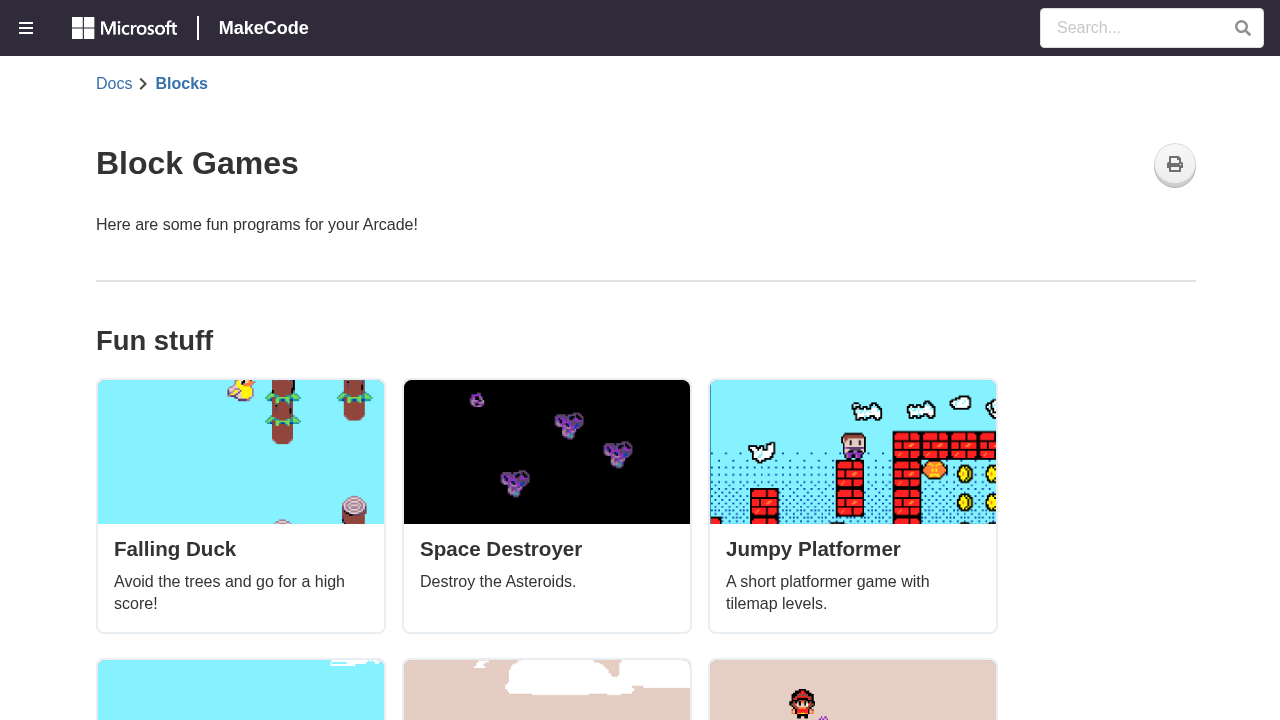Select the Space Destroyer title

coord(501,549)
